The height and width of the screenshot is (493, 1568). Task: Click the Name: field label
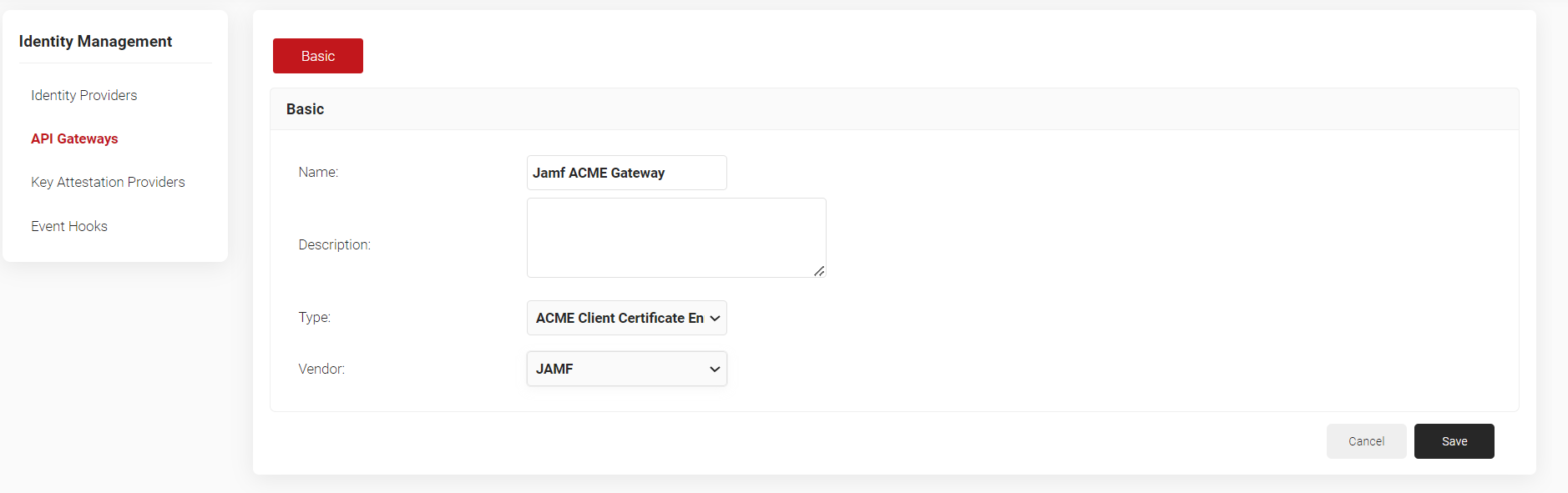318,172
